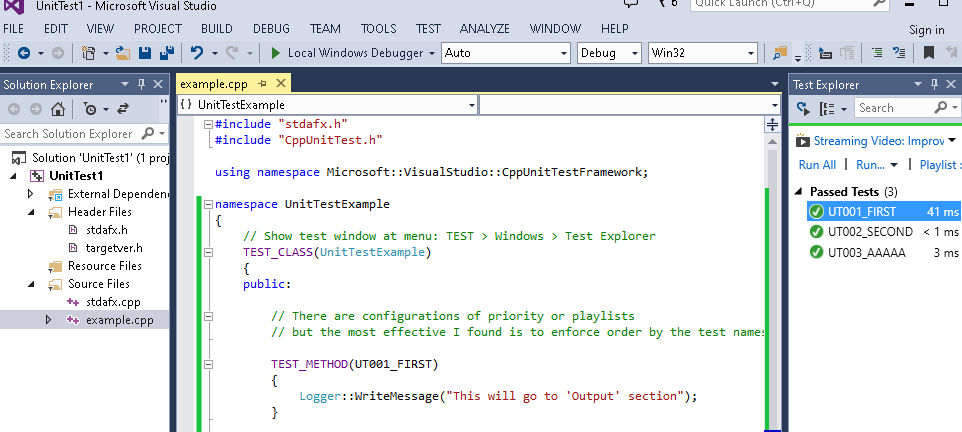Viewport: 962px width, 432px height.
Task: Click the Pending Changes Filter clock icon
Action: coord(91,109)
